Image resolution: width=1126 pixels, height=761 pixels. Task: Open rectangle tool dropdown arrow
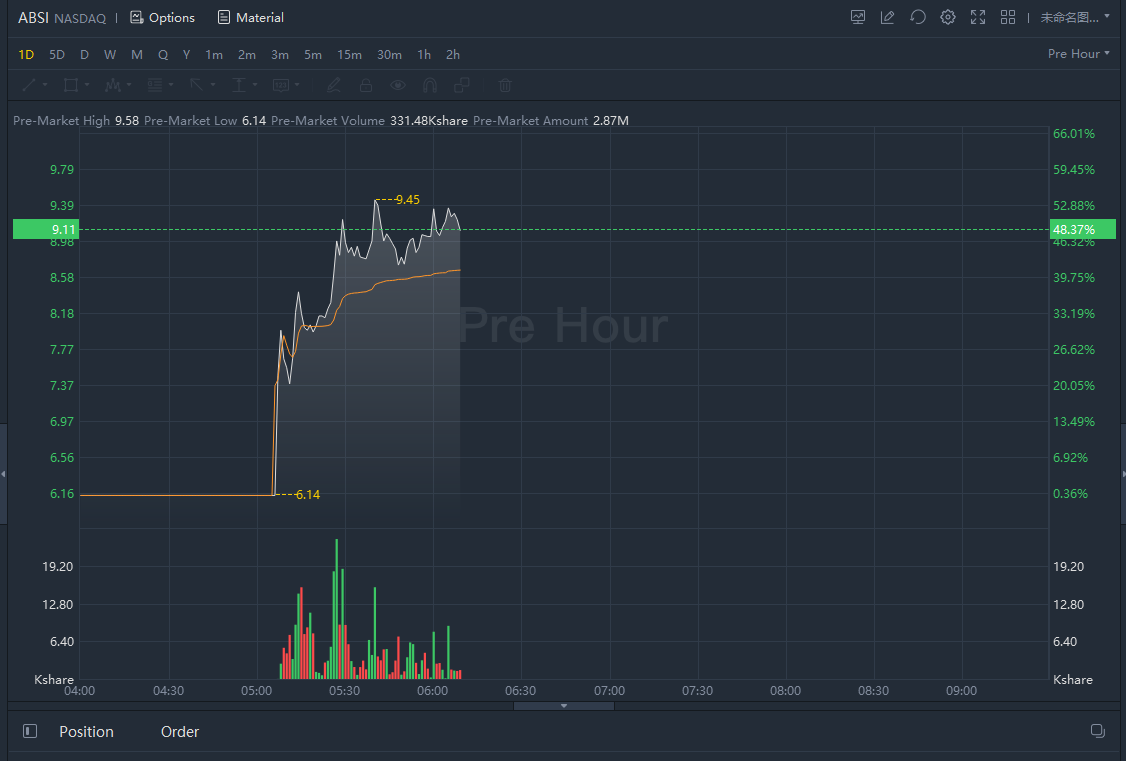coord(87,85)
